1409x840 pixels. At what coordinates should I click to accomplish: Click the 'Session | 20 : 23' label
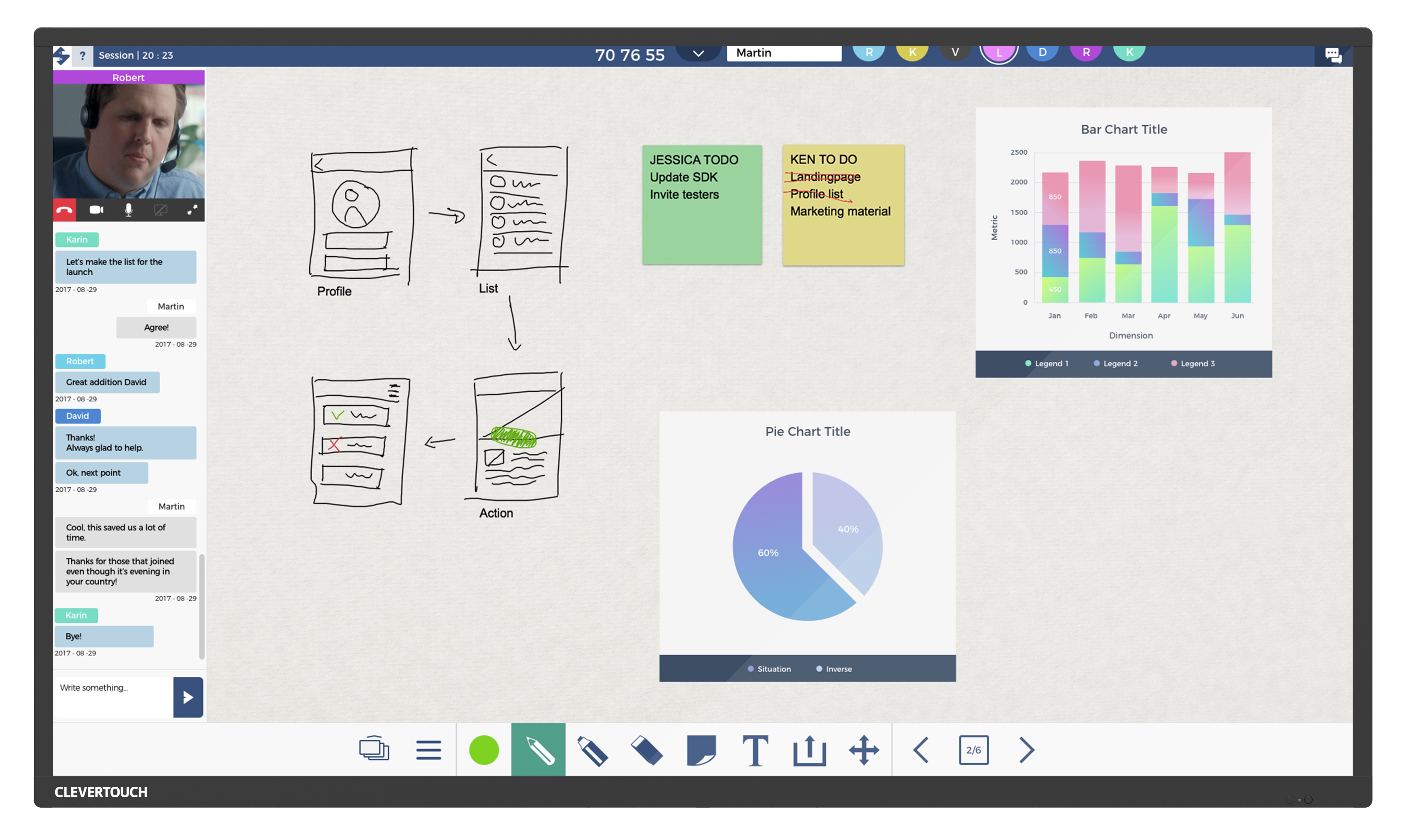point(136,56)
